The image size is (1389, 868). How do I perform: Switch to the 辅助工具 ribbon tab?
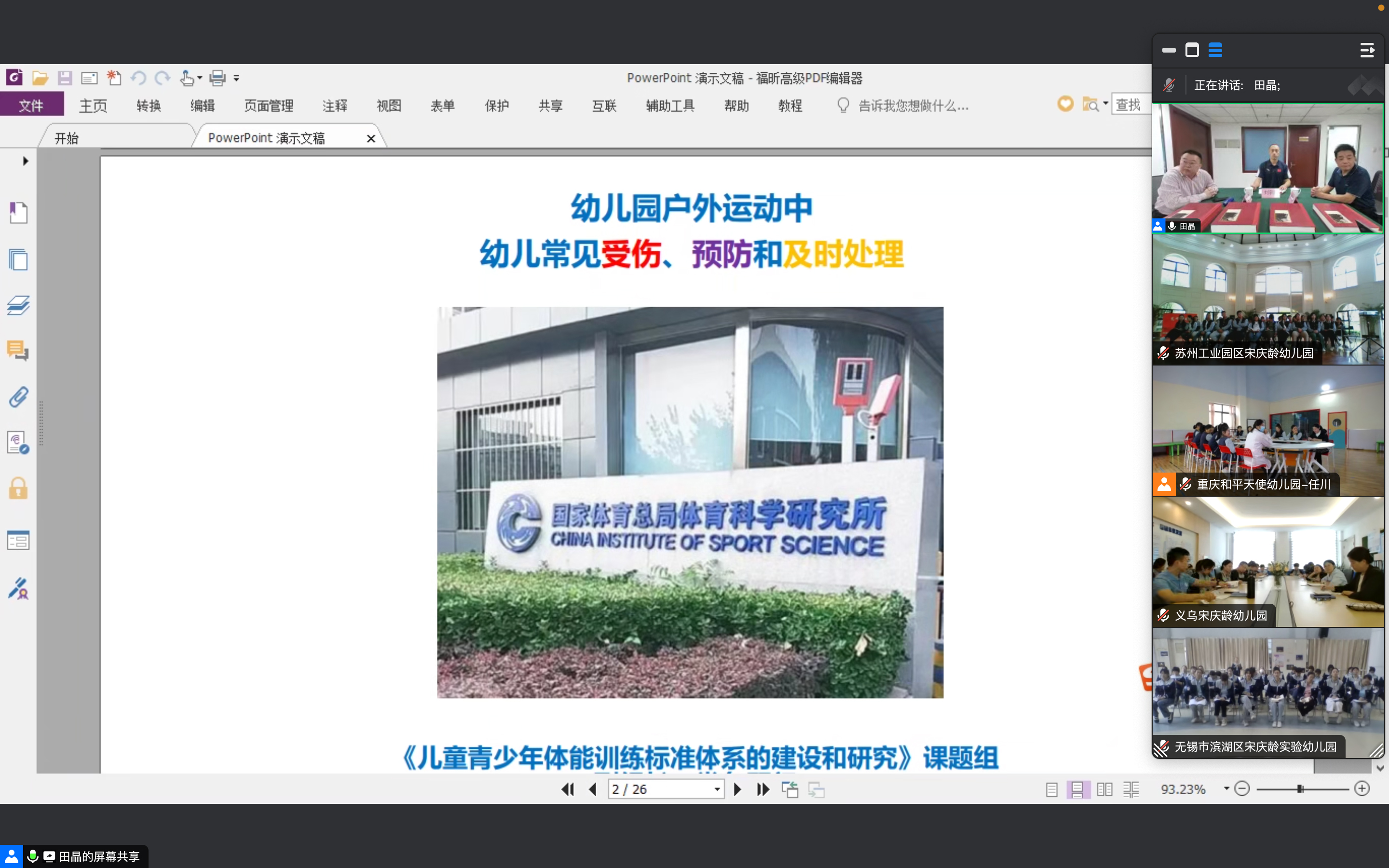(670, 106)
